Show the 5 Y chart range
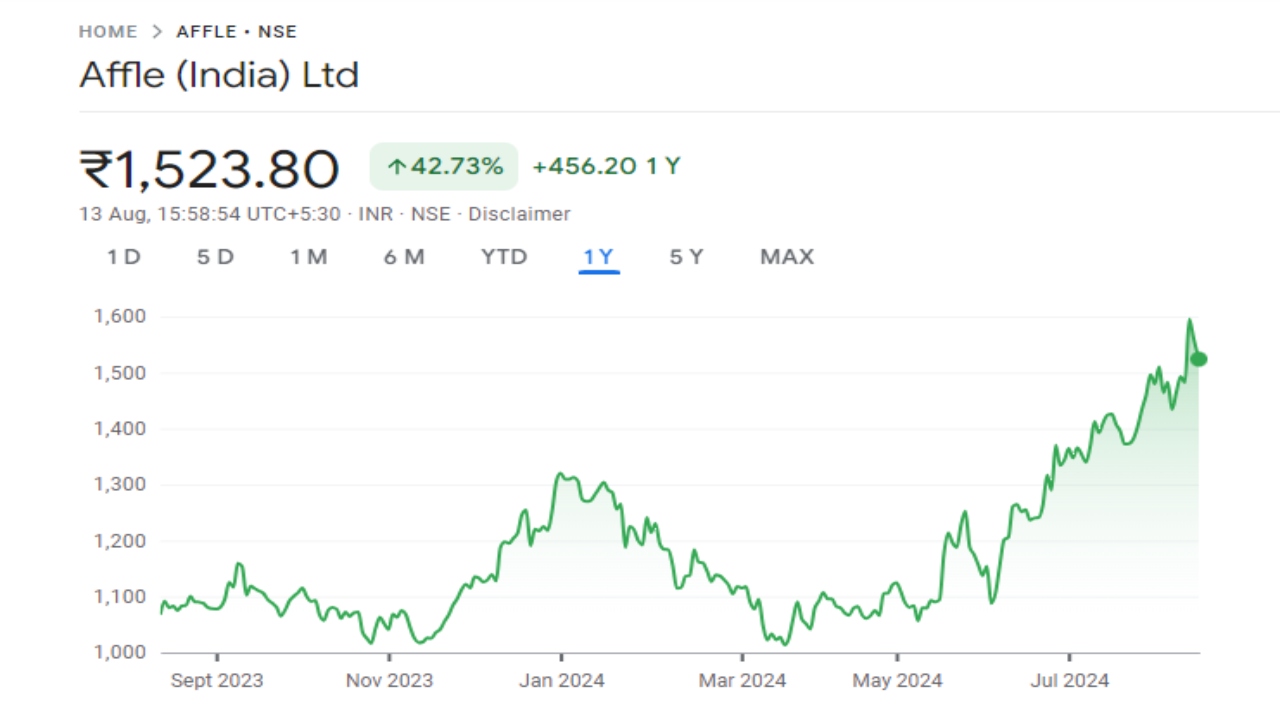This screenshot has width=1280, height=720. coord(686,257)
